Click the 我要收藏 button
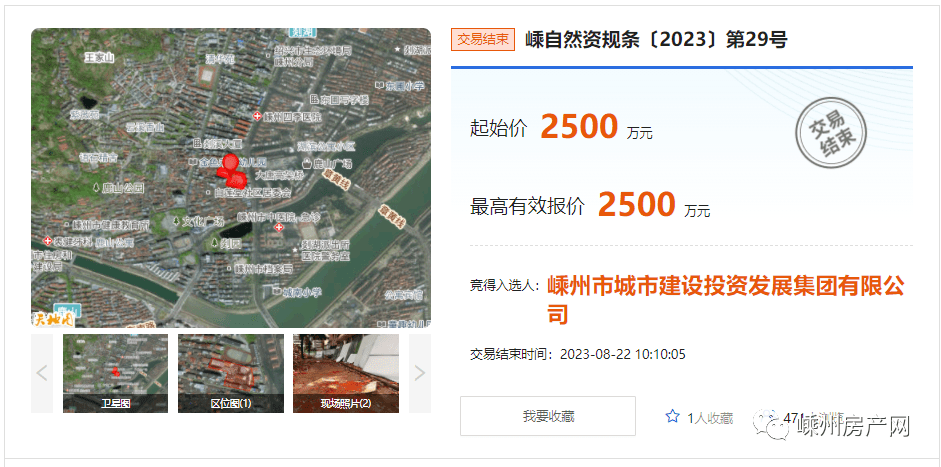941x467 pixels. tap(548, 416)
